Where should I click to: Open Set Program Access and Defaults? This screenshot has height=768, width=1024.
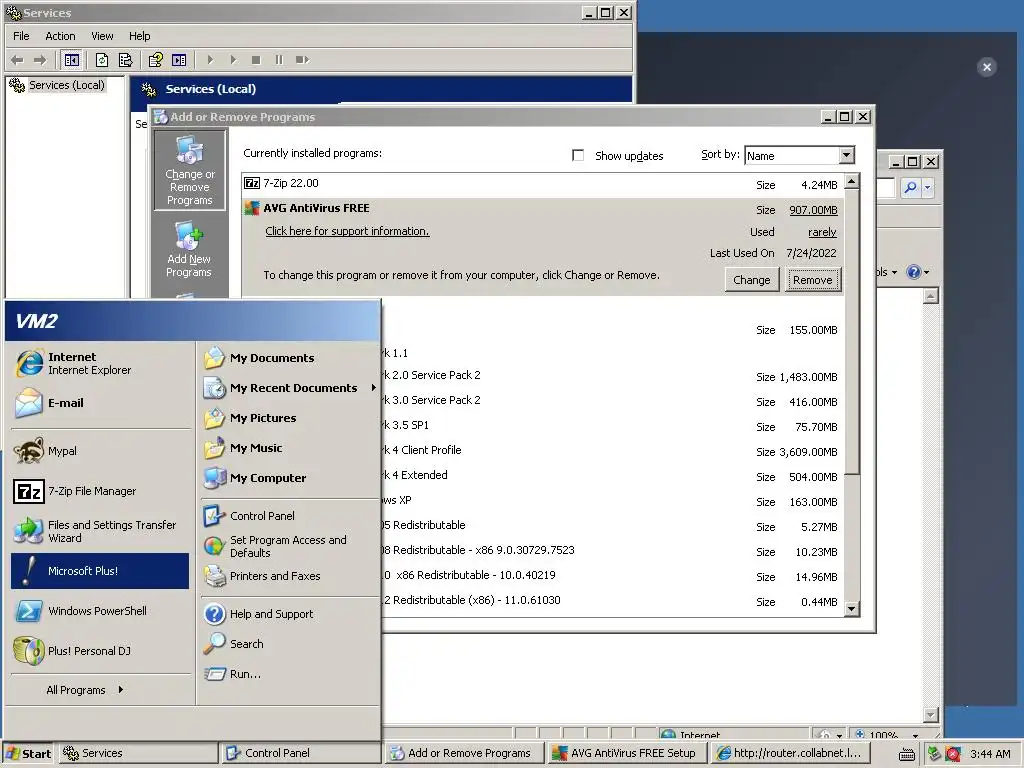pyautogui.click(x=289, y=546)
